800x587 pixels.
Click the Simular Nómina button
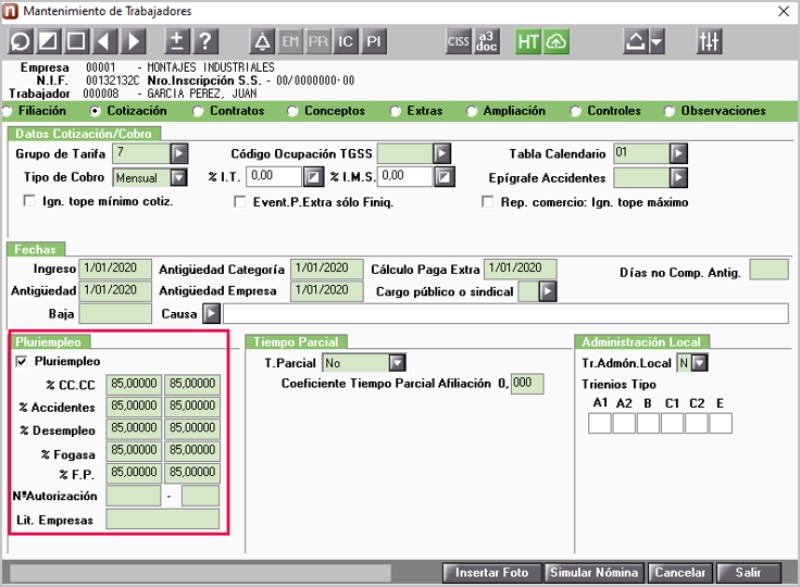pos(594,573)
